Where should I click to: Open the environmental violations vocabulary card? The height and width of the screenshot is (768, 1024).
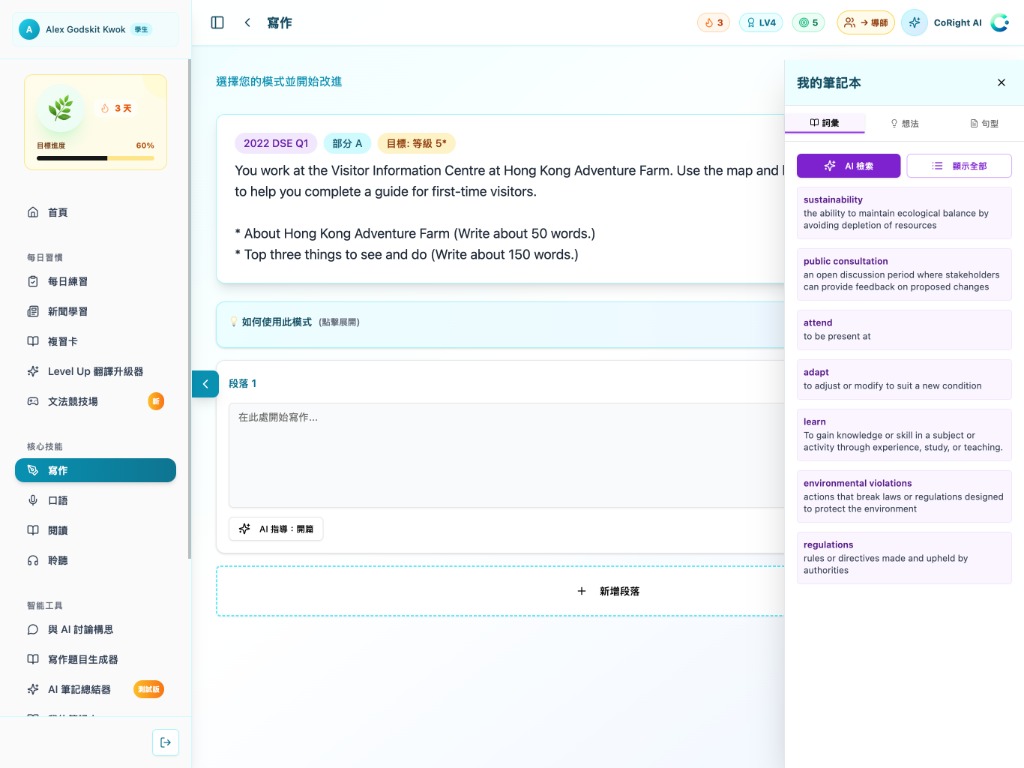tap(904, 496)
